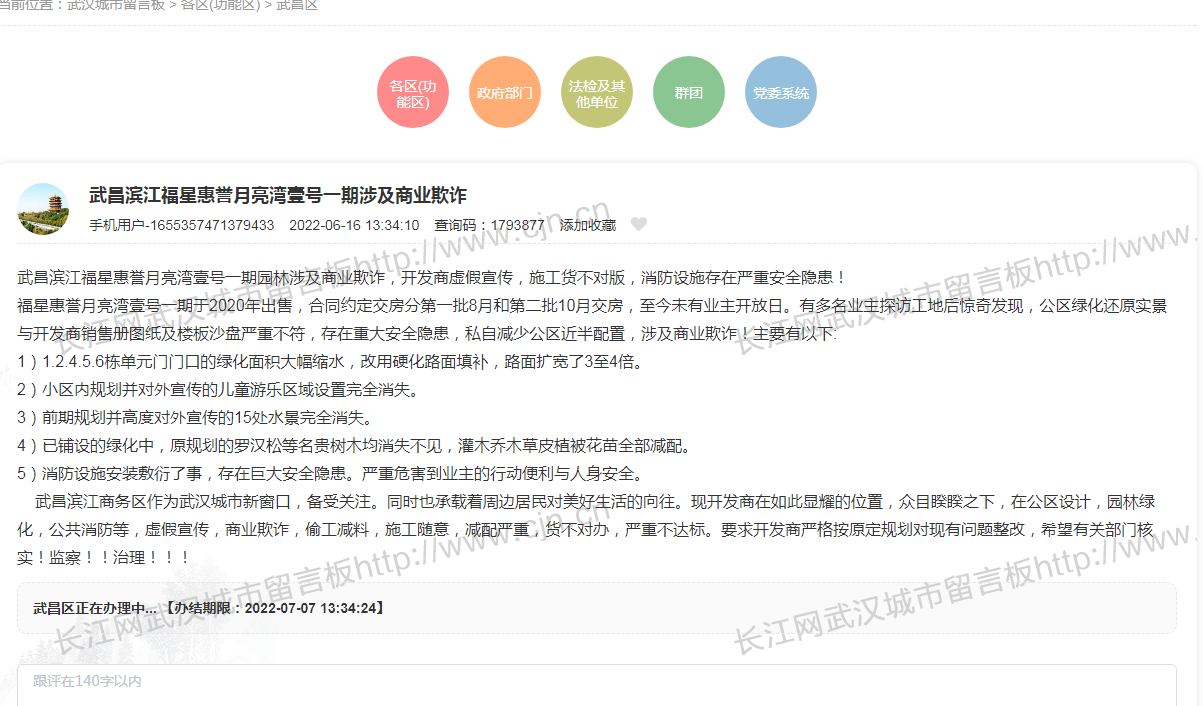Click 添加收藏 to bookmark this post

(x=588, y=225)
